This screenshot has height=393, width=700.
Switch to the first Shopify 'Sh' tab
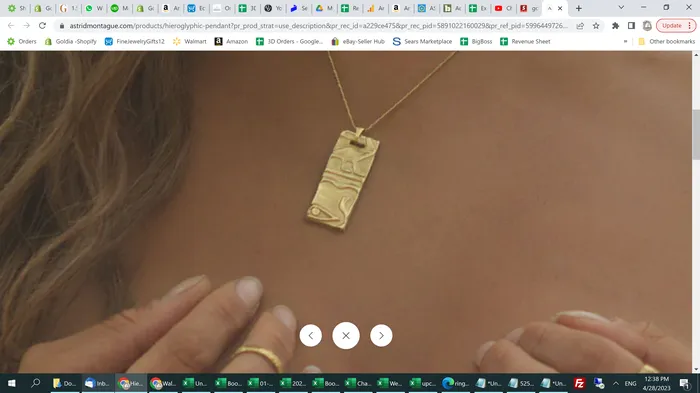(17, 8)
